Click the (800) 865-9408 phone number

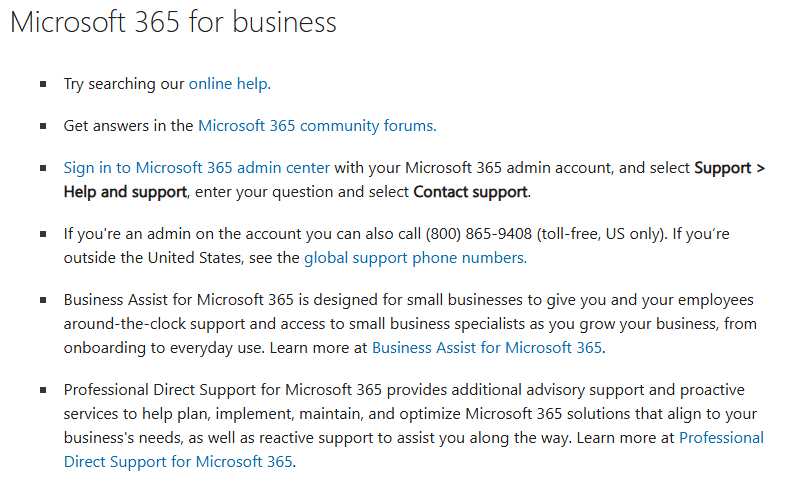(478, 234)
